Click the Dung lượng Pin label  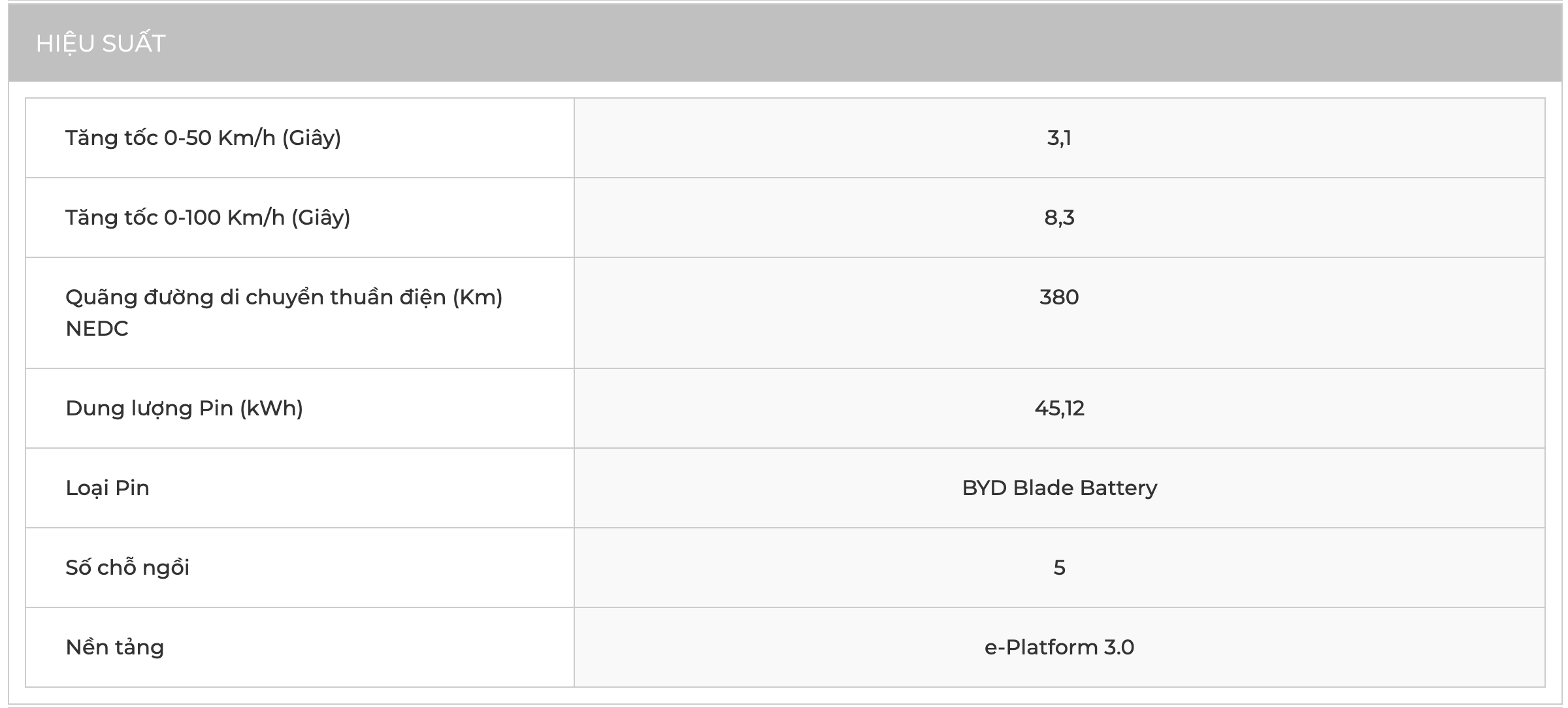pyautogui.click(x=149, y=408)
